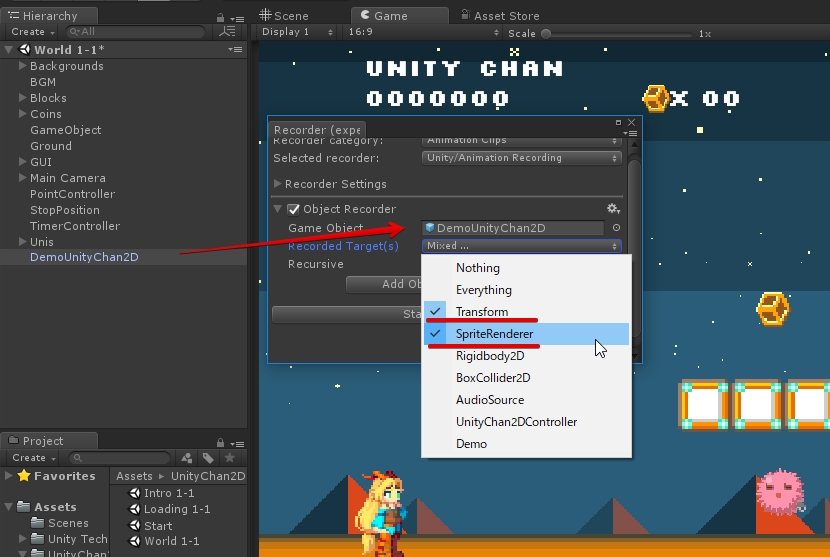Viewport: 830px width, 557px height.
Task: Maximize the Recorder window using square icon
Action: coord(618,122)
